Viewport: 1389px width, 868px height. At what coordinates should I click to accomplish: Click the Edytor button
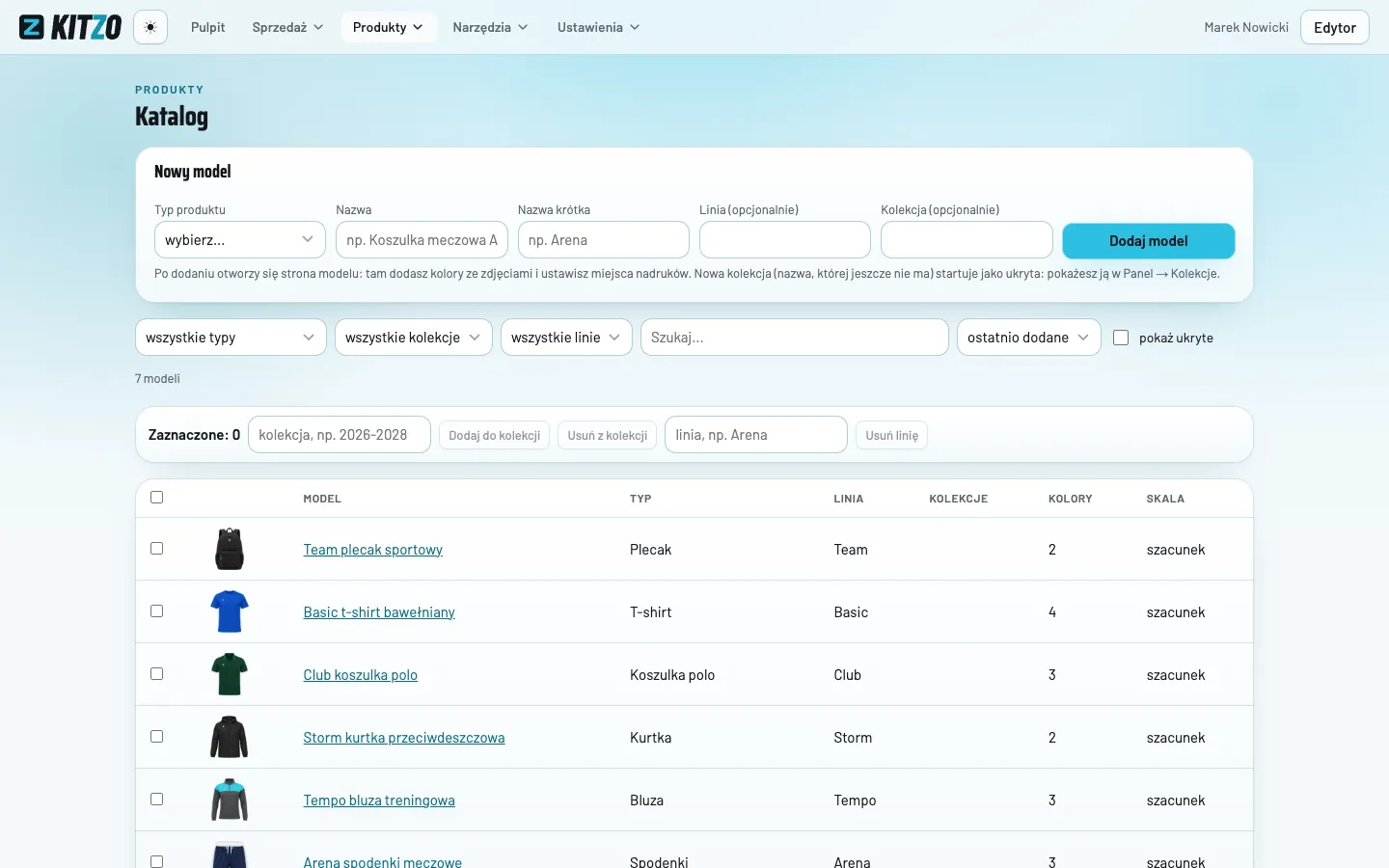pyautogui.click(x=1335, y=27)
